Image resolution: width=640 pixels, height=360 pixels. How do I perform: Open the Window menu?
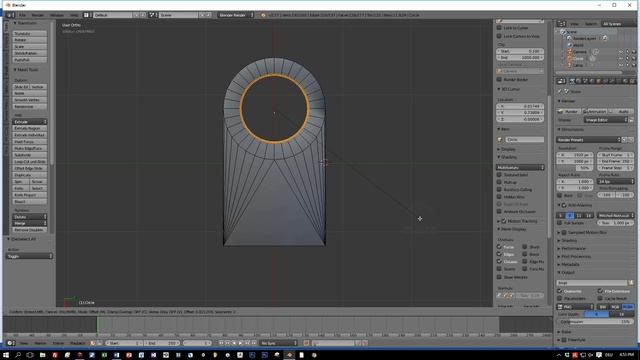click(x=57, y=15)
